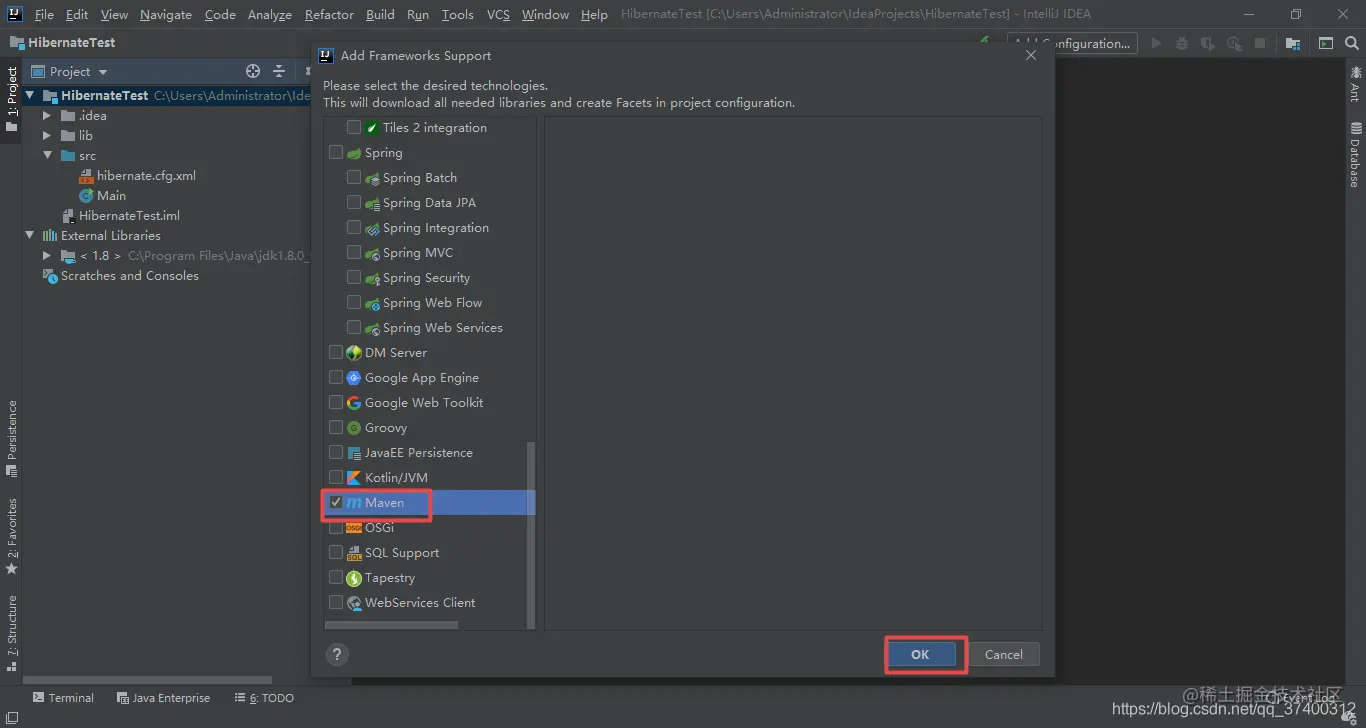Check the Spring Web Services checkbox
The height and width of the screenshot is (728, 1366).
point(354,328)
